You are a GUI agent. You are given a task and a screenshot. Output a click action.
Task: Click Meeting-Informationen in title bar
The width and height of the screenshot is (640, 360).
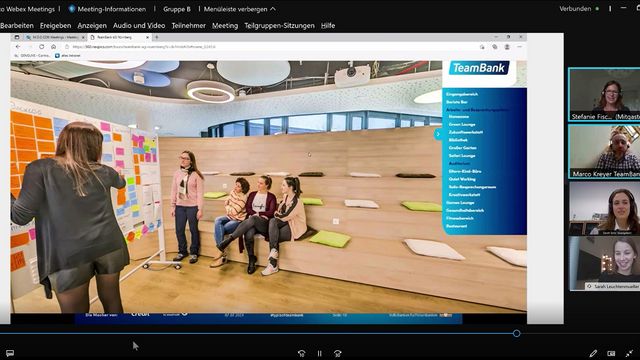click(107, 9)
